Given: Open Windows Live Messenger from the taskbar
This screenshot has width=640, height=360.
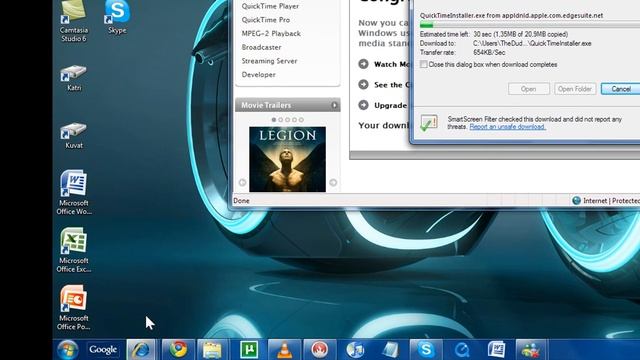Looking at the screenshot, I should 531,350.
